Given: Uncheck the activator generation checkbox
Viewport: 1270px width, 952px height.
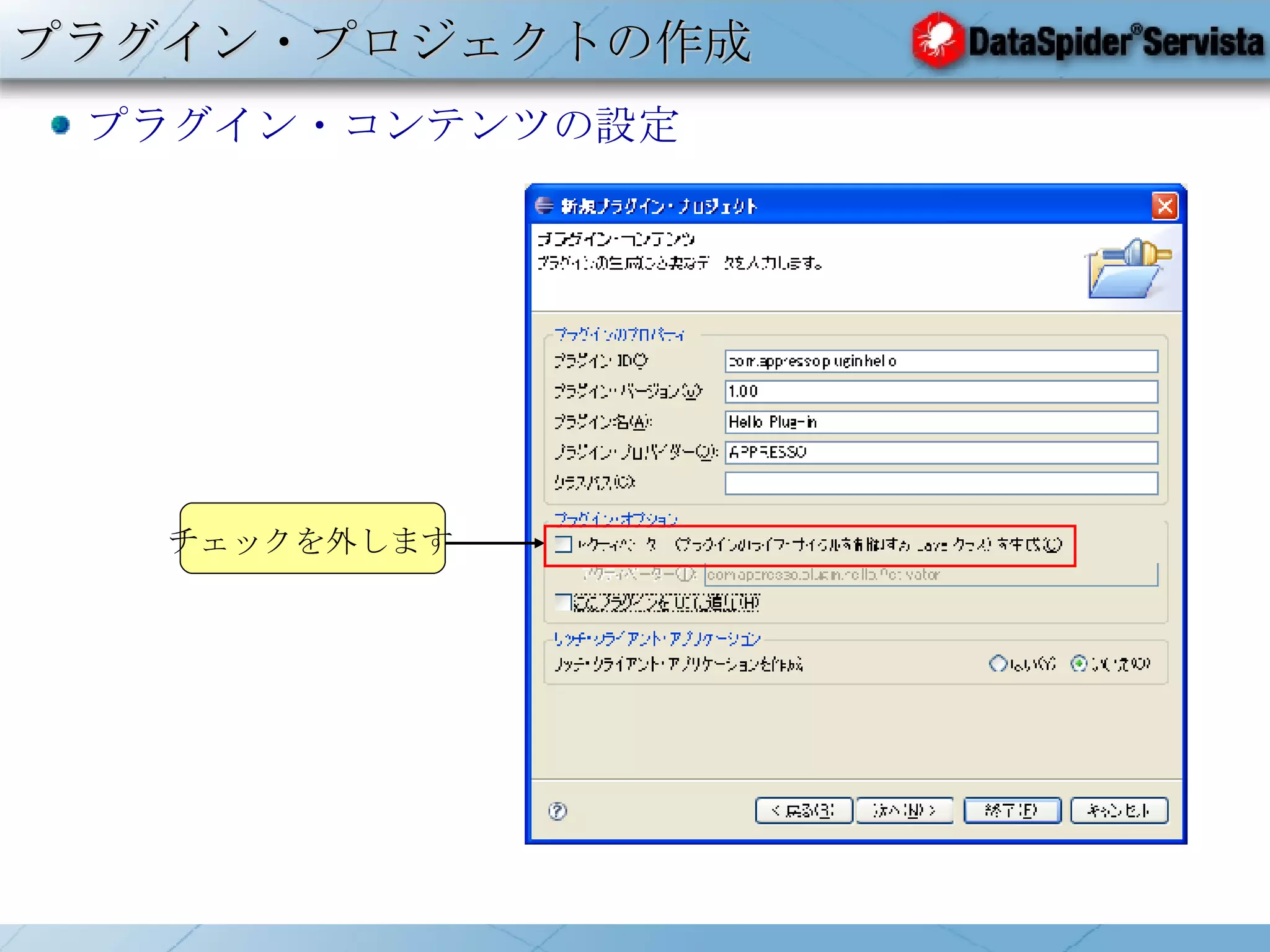Looking at the screenshot, I should (x=563, y=544).
